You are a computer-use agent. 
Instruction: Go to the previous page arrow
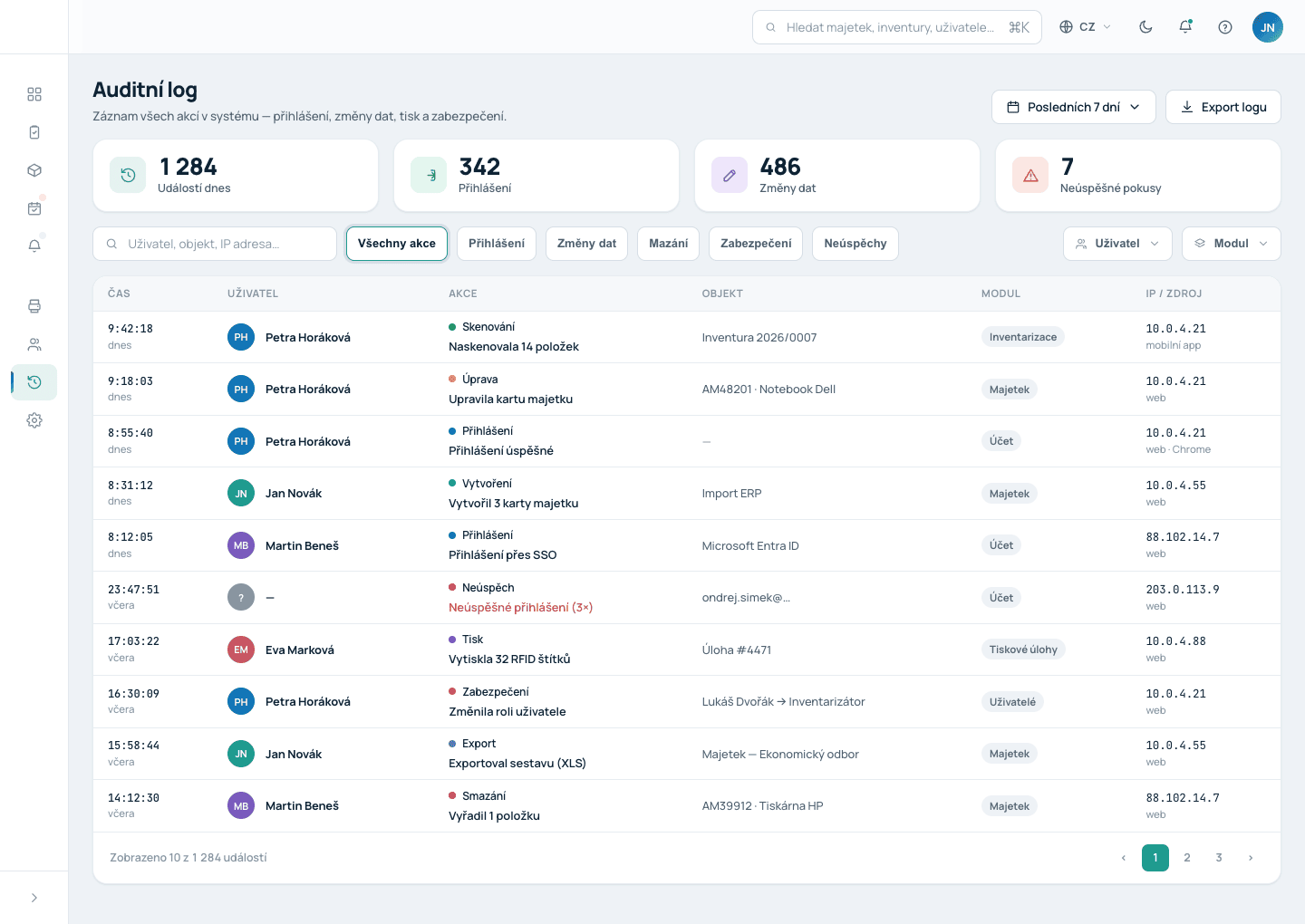1124,858
